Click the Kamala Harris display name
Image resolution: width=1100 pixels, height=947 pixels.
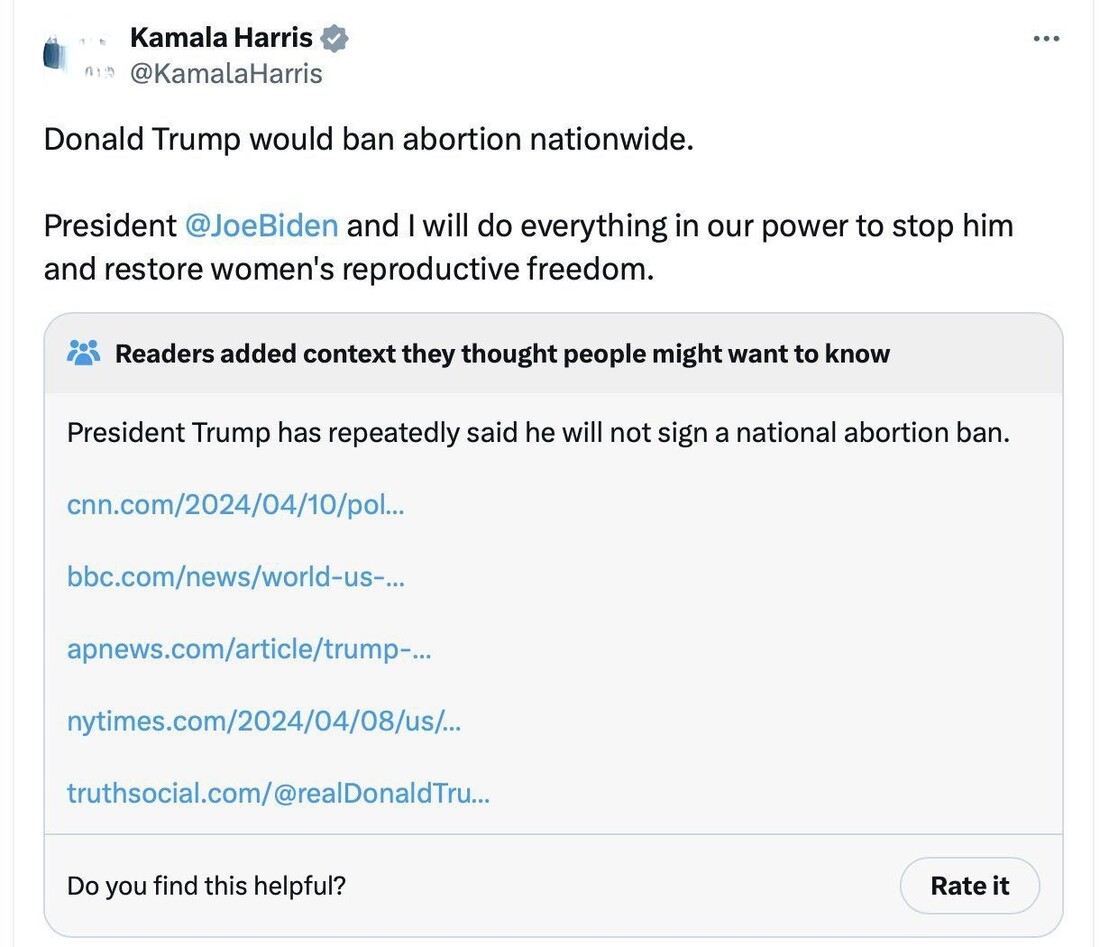[x=221, y=39]
